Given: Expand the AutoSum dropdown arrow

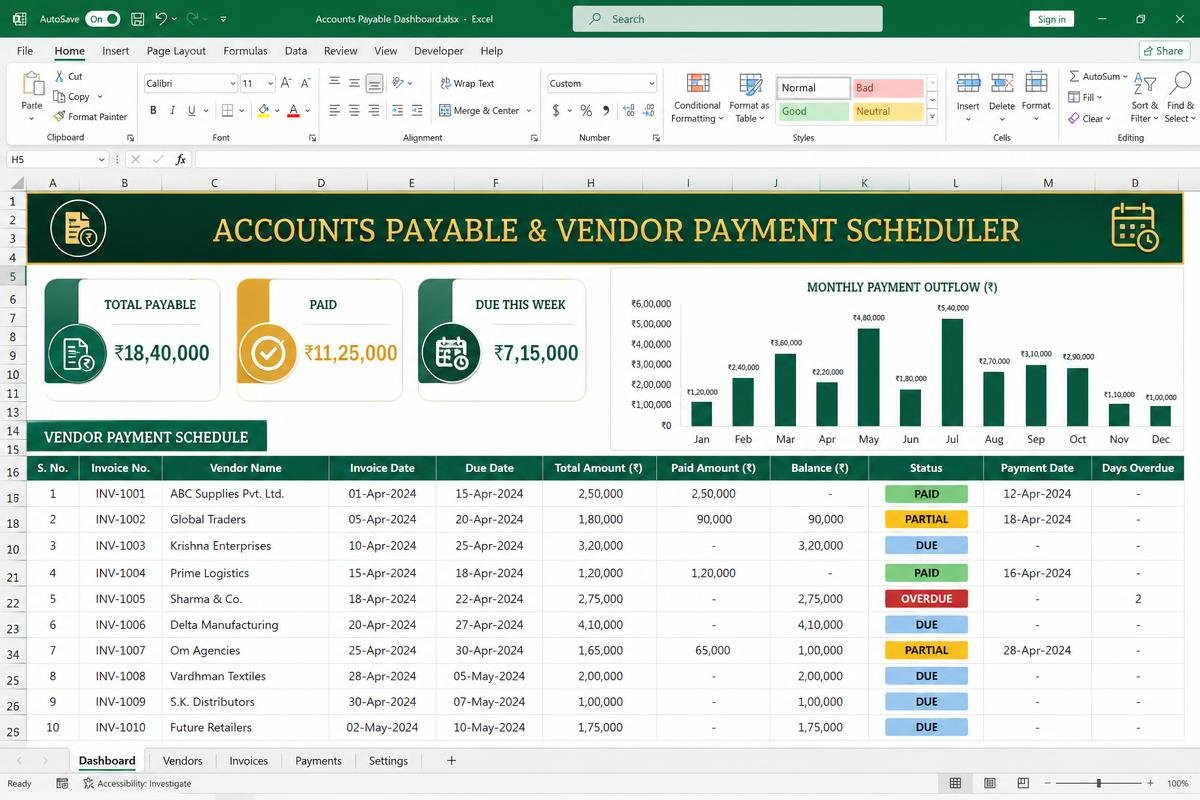Looking at the screenshot, I should pos(1125,77).
